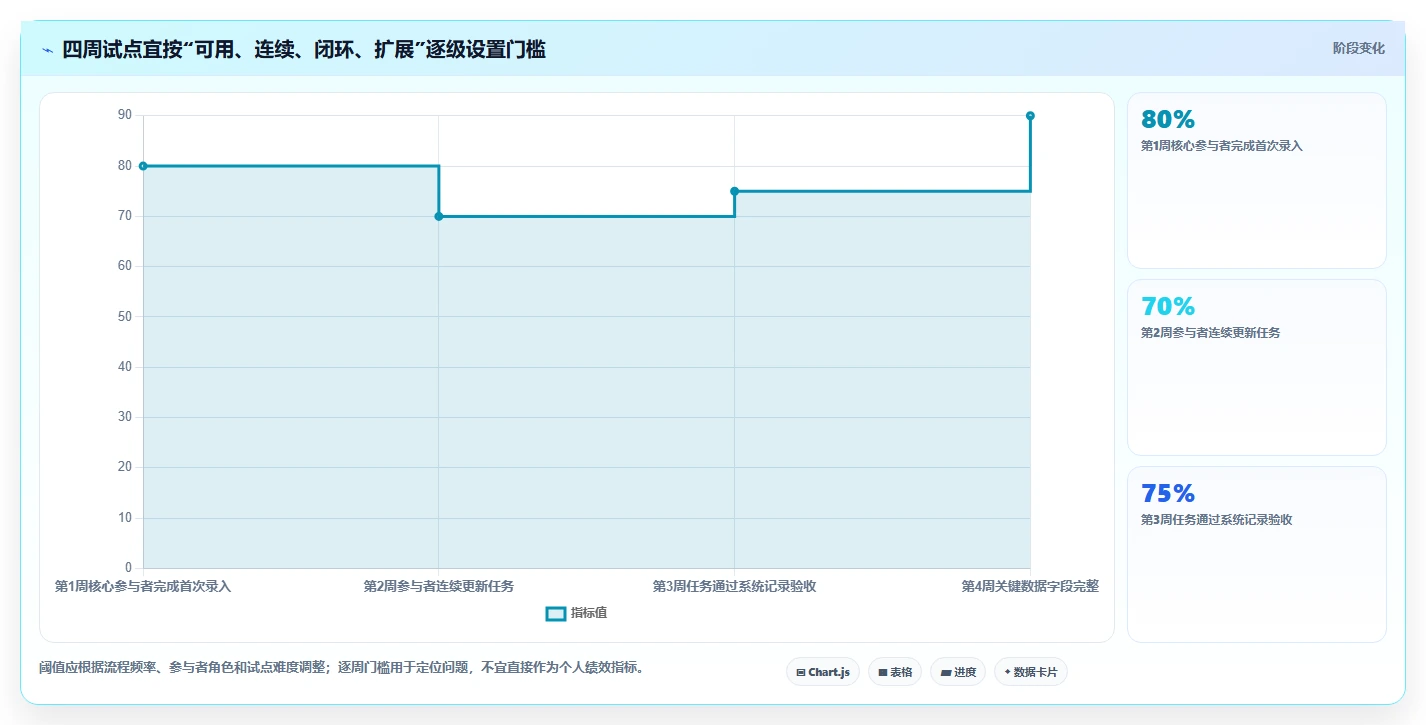Image resolution: width=1426 pixels, height=725 pixels.
Task: Click card caption 第2周参与者连续更新任务
Action: (x=1210, y=333)
